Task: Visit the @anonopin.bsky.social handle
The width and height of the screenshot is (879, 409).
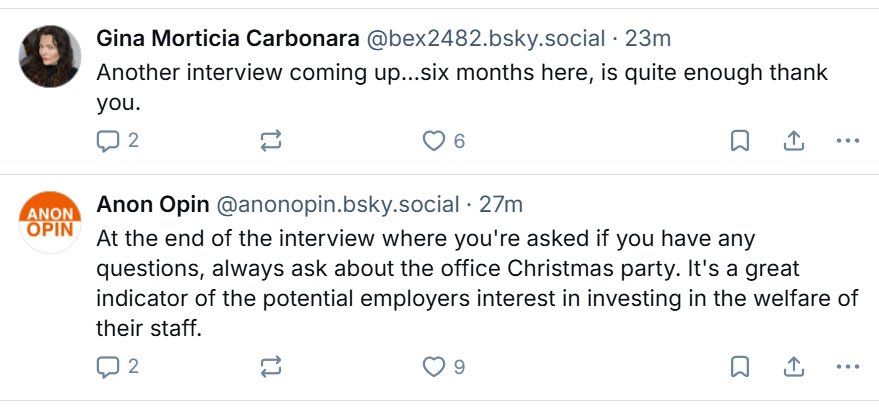Action: click(338, 205)
